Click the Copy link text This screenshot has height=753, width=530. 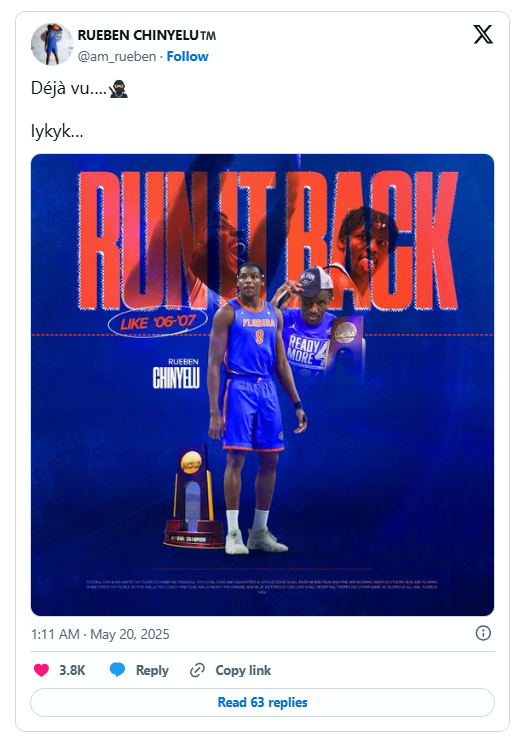point(243,670)
